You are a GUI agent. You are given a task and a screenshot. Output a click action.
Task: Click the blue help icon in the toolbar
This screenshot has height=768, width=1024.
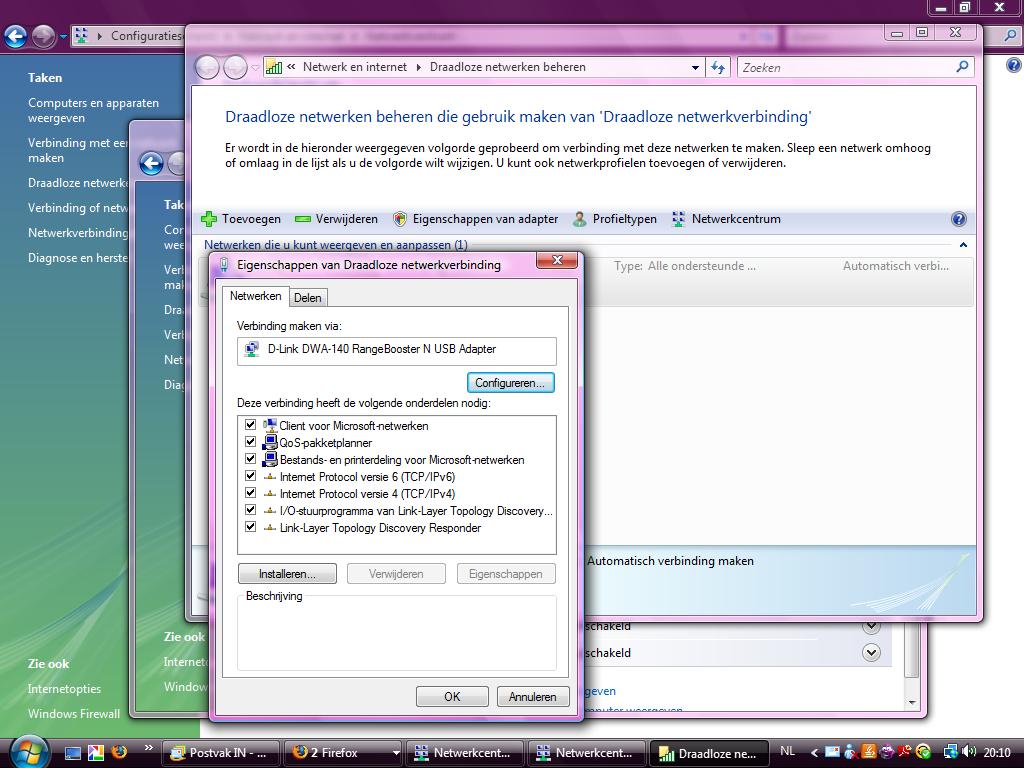[959, 219]
